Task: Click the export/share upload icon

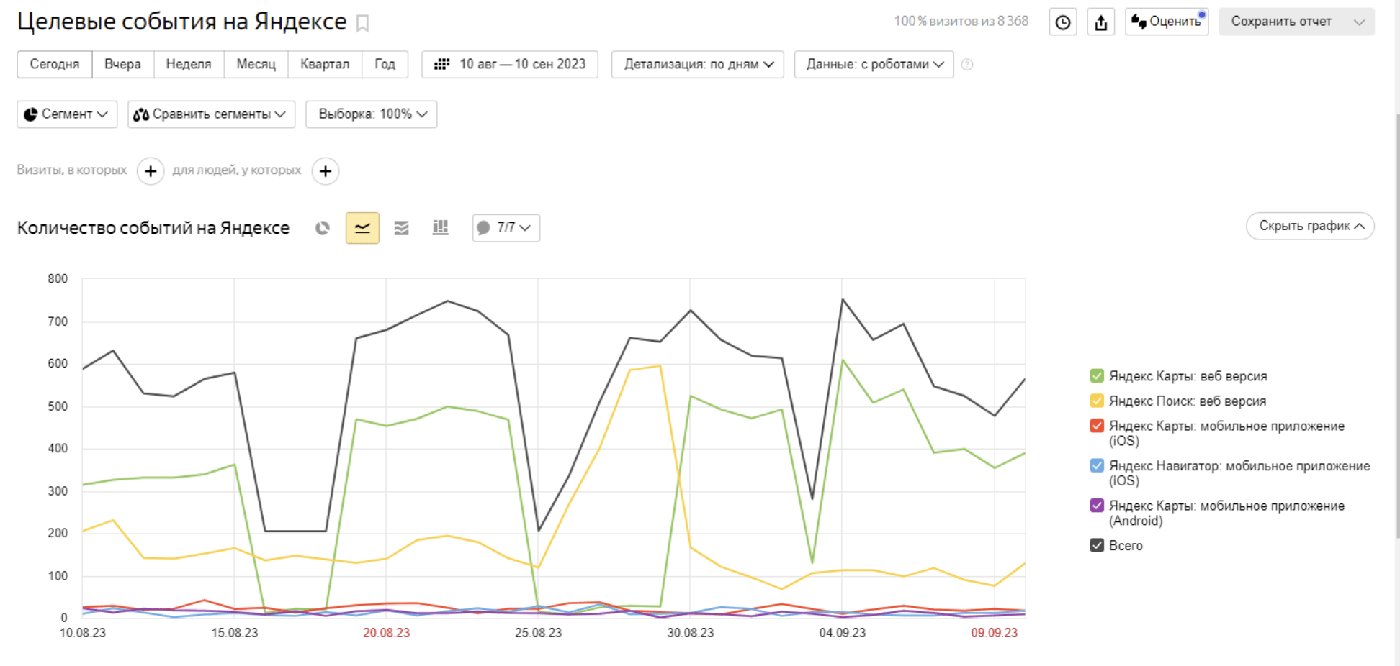Action: pos(1101,22)
